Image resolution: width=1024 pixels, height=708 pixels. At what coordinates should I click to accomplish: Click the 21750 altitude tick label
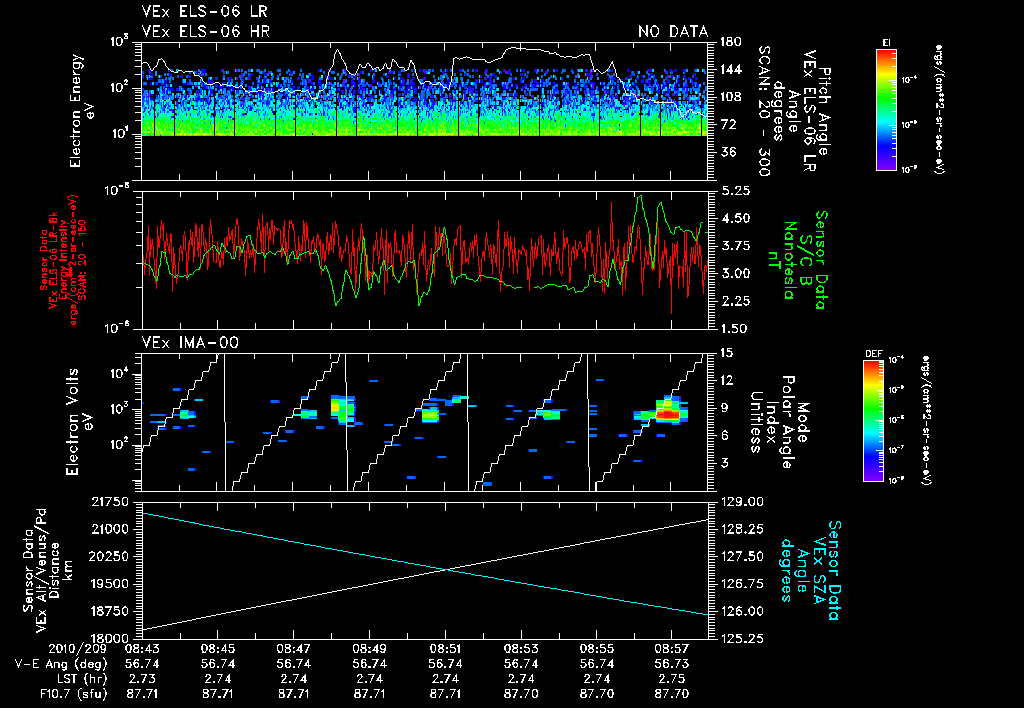pos(111,502)
